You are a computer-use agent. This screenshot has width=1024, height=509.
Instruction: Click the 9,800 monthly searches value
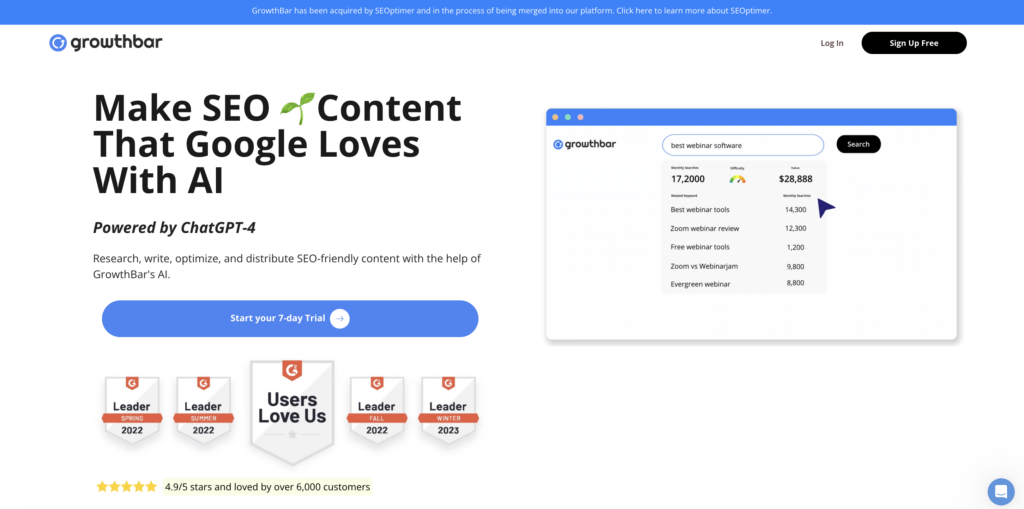point(795,266)
